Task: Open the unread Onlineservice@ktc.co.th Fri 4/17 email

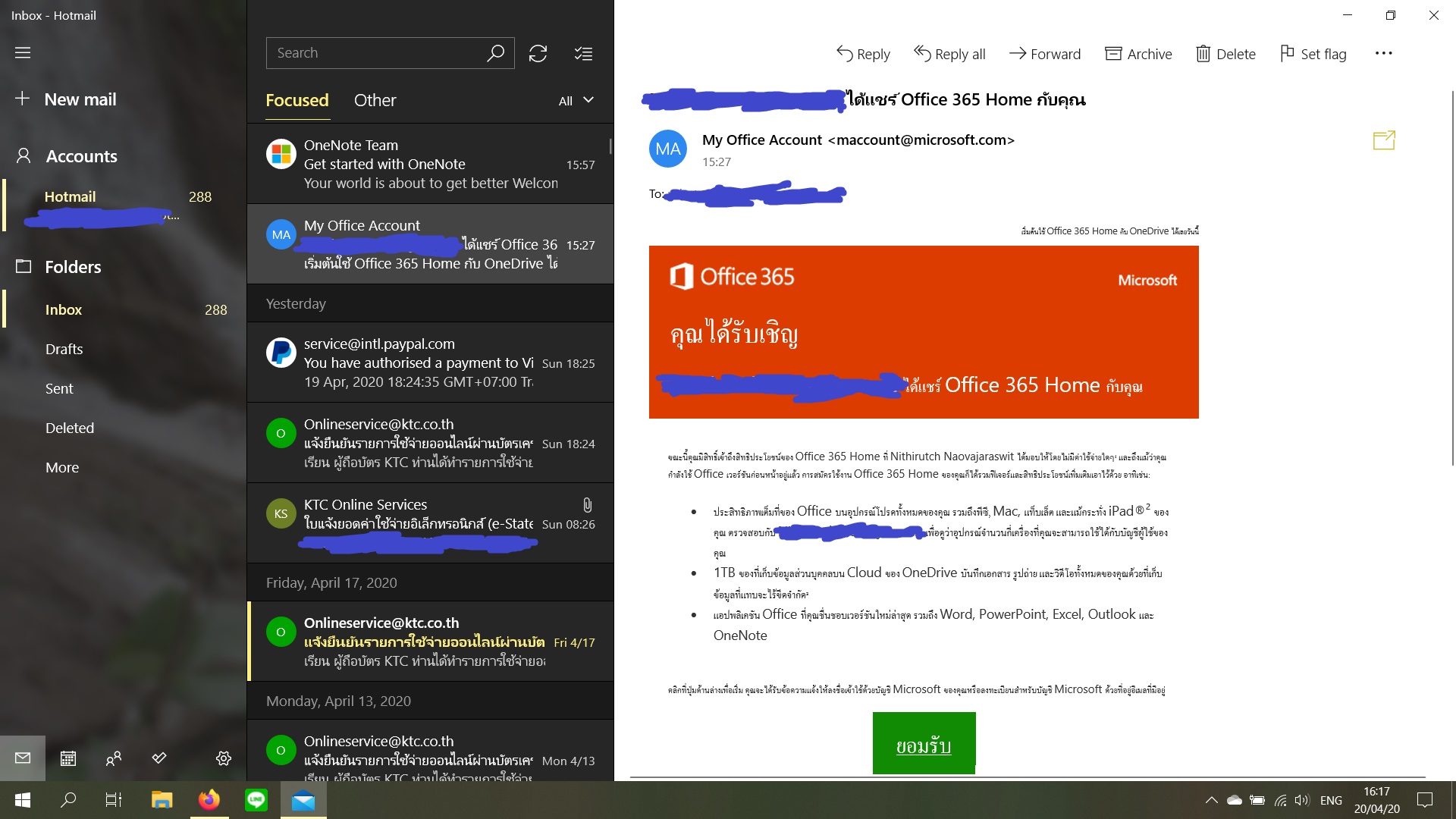Action: pos(430,642)
